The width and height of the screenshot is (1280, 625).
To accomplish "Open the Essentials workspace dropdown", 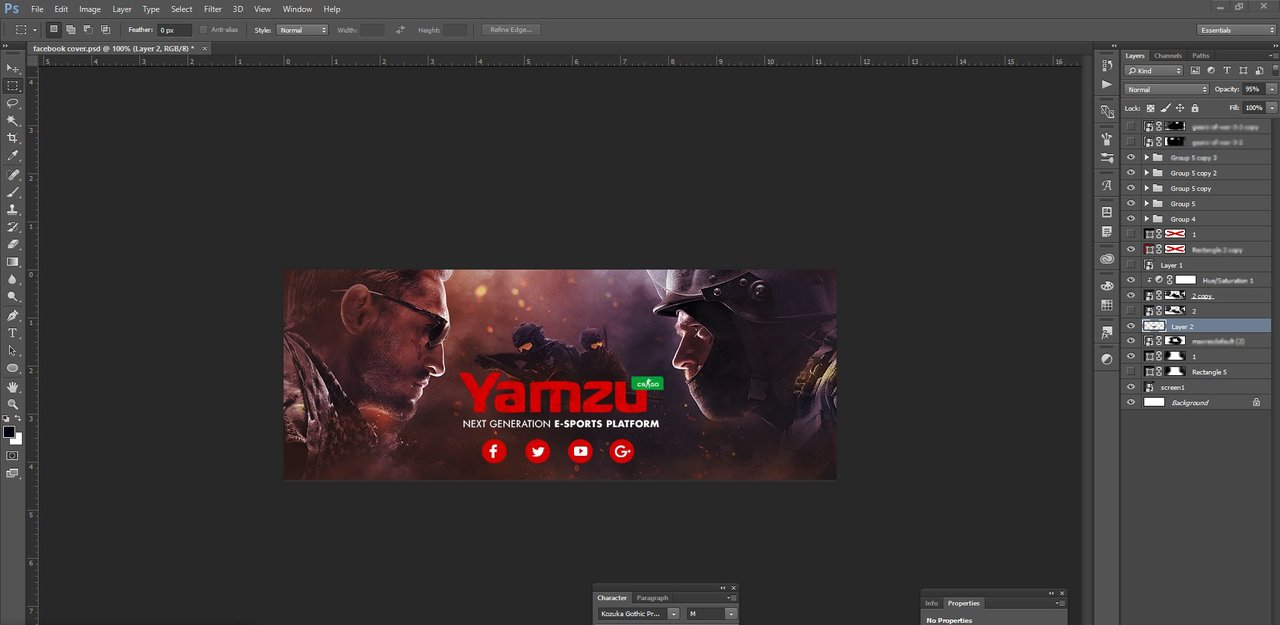I will click(x=1237, y=30).
